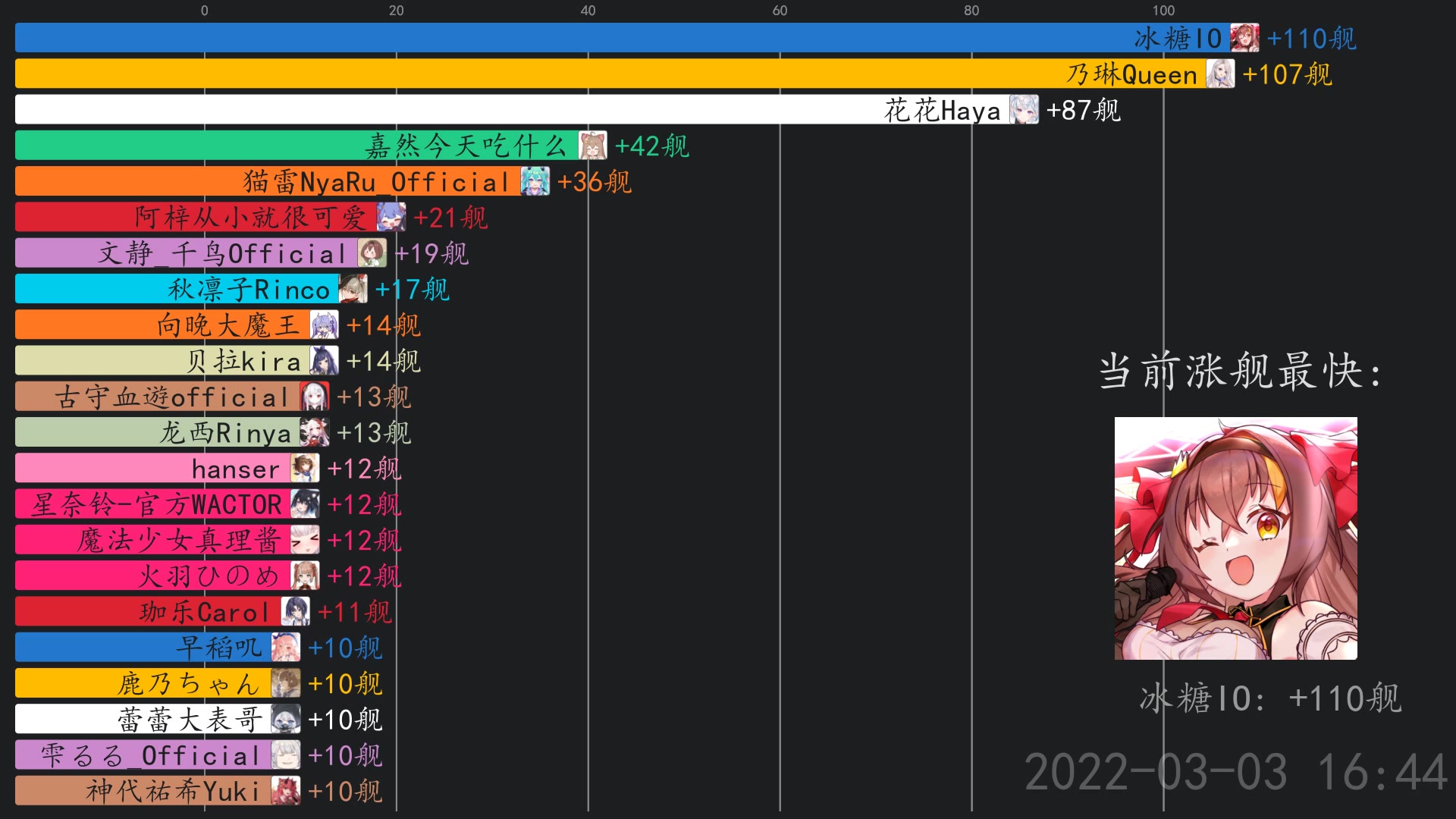Click the +42舰 value label
Viewport: 1456px width, 819px height.
(651, 146)
